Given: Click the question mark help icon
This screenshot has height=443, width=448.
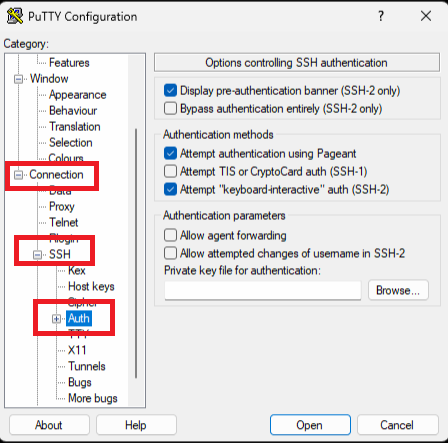Looking at the screenshot, I should point(381,16).
